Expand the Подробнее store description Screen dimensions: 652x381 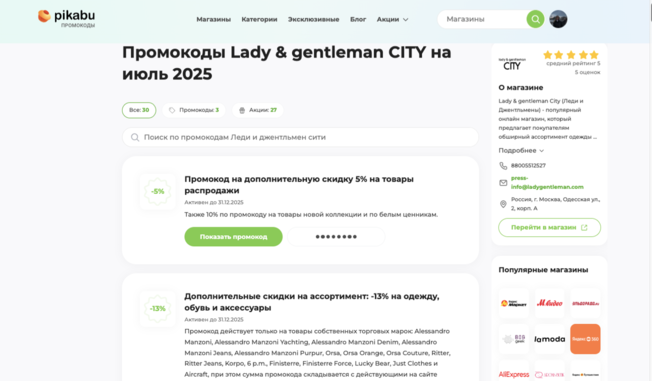pos(521,150)
